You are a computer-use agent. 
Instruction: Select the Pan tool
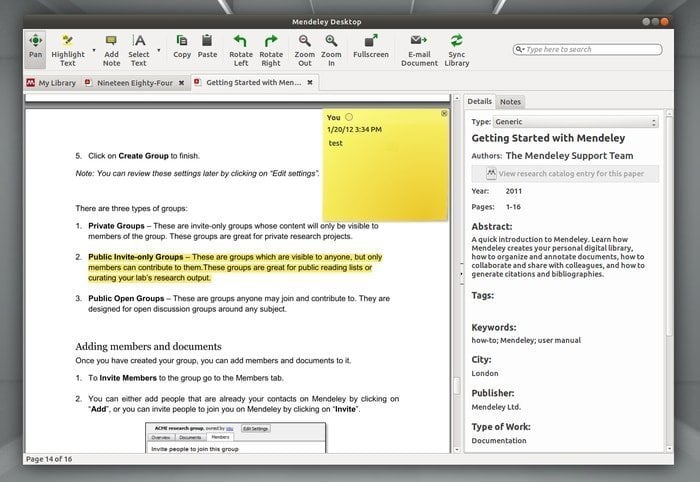tap(35, 49)
